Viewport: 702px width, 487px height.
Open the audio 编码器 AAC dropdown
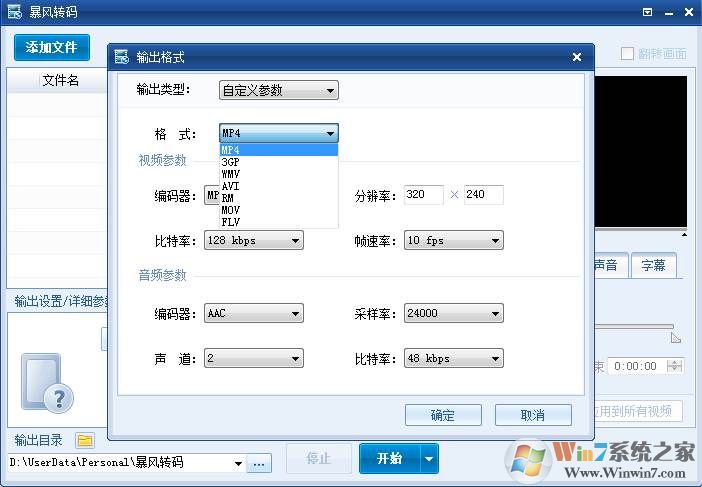pyautogui.click(x=253, y=313)
